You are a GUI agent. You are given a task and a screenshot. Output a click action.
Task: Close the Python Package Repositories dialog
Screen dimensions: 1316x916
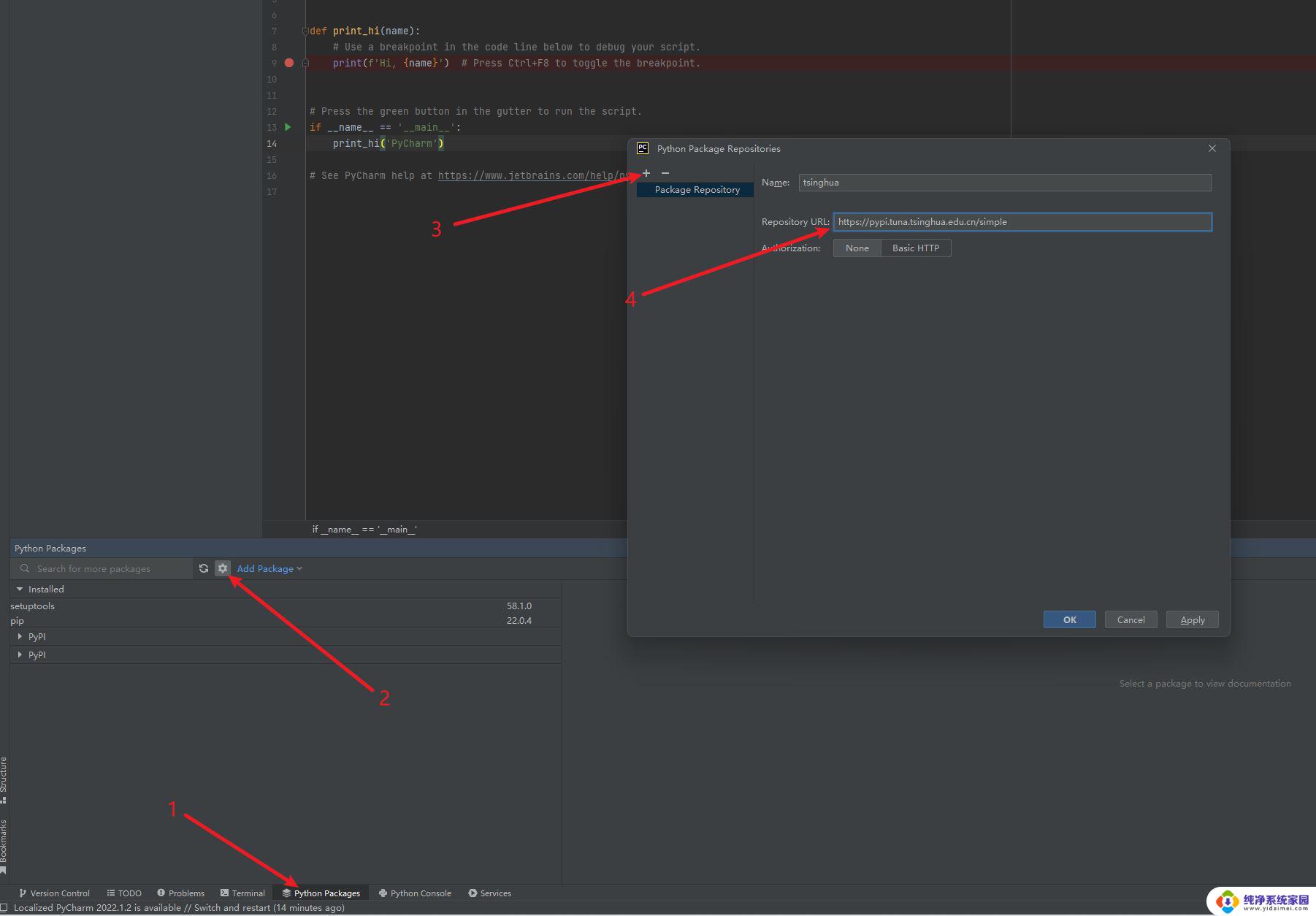(1212, 148)
